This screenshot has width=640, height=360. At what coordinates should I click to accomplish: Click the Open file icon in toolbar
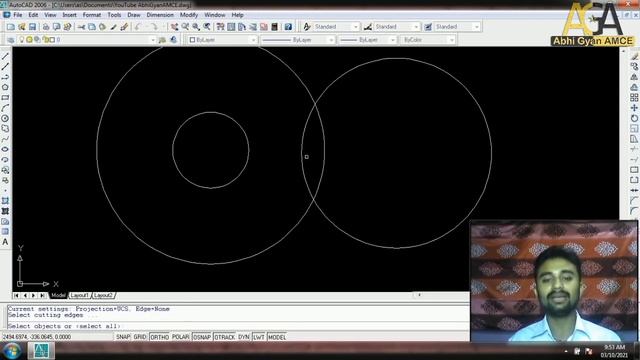[x=22, y=27]
